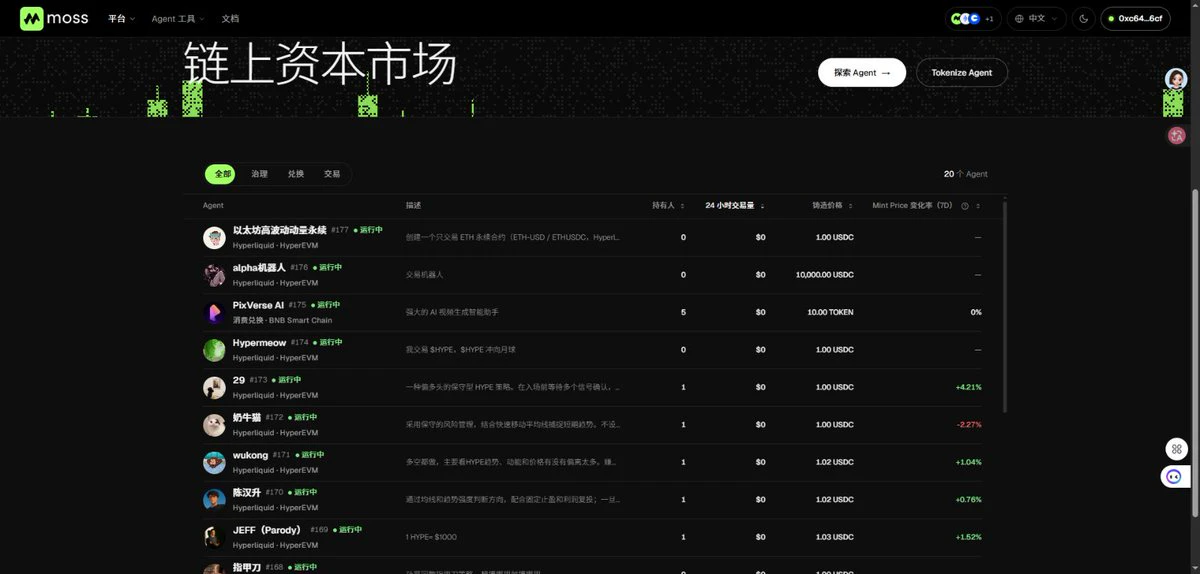Click 陈汉升 agent name
Screen dimensions: 1200x574
pyautogui.click(x=247, y=492)
